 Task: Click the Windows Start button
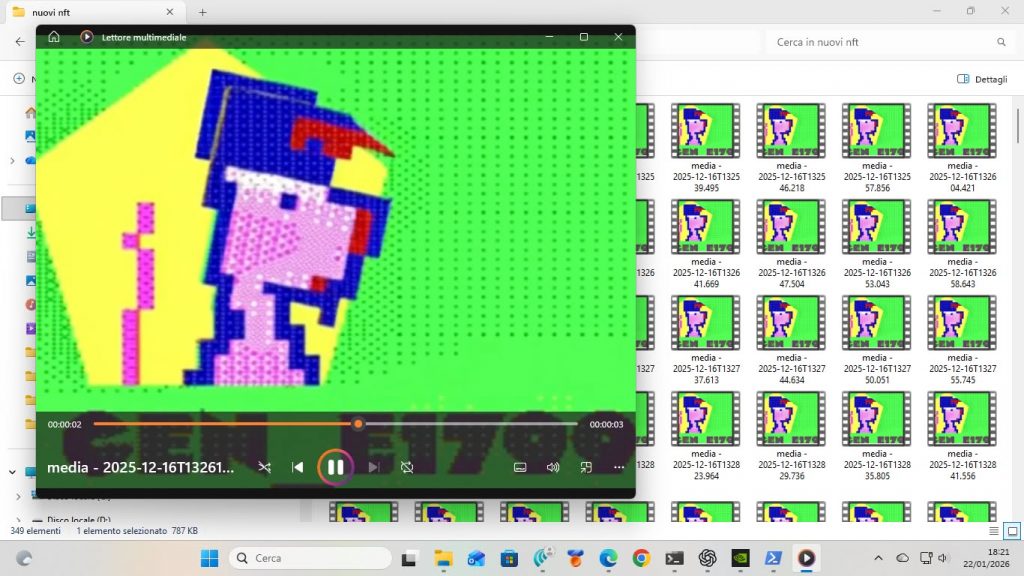(x=209, y=558)
